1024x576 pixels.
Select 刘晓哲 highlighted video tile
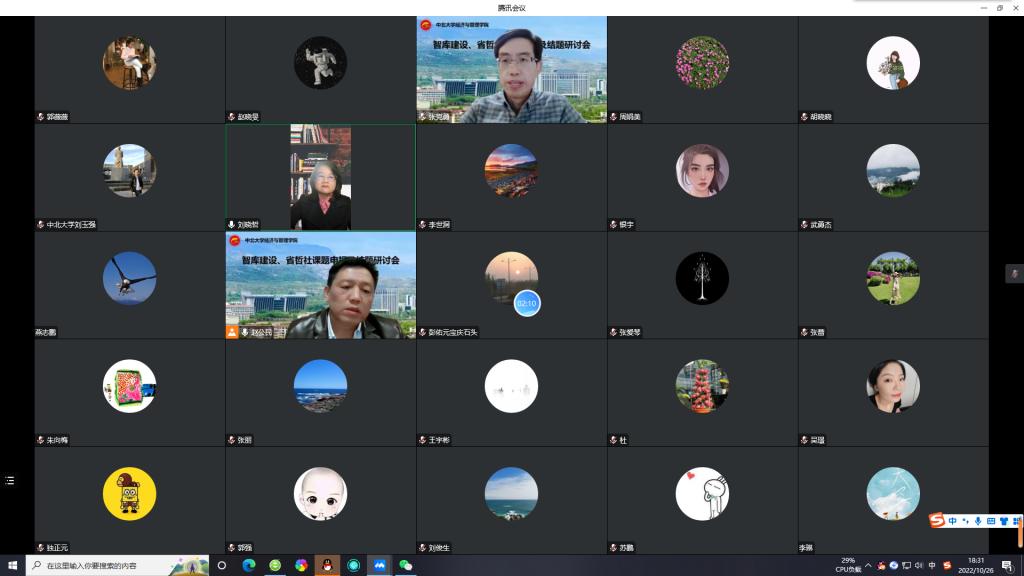pyautogui.click(x=320, y=177)
